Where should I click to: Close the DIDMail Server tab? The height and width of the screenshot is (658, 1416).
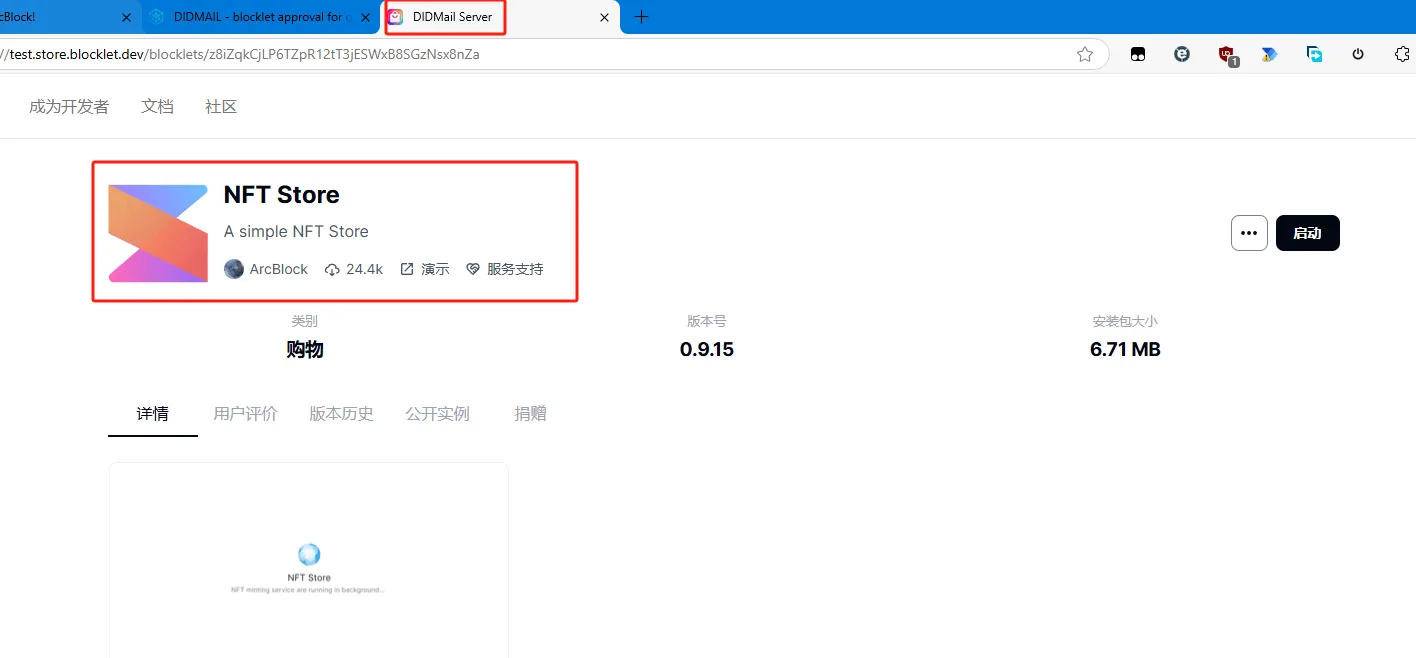(604, 17)
